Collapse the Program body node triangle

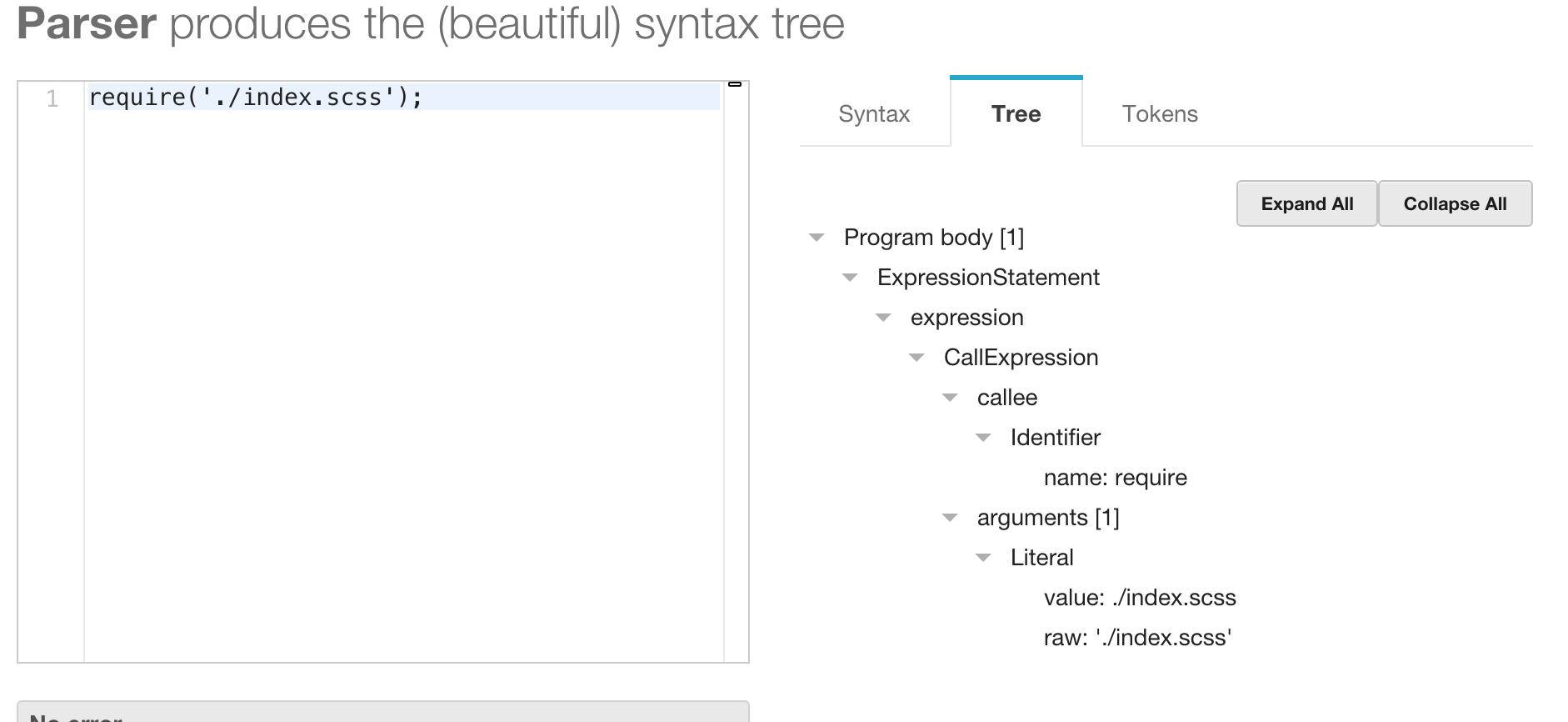[816, 238]
